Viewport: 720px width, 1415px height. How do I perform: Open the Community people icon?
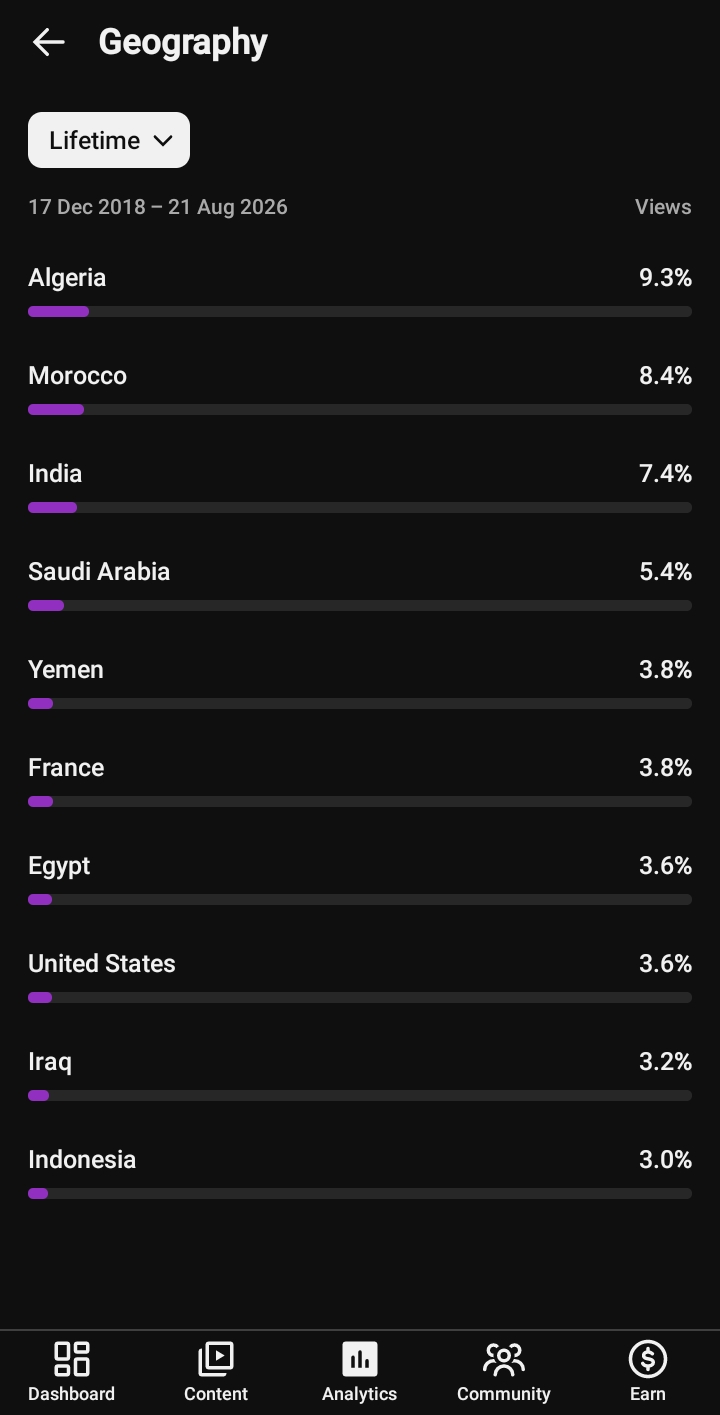coord(504,1359)
